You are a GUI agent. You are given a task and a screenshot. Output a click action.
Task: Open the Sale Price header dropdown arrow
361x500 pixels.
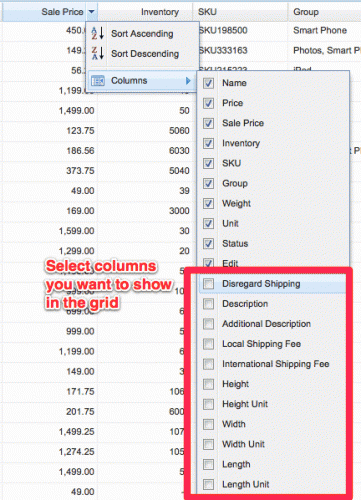point(91,12)
